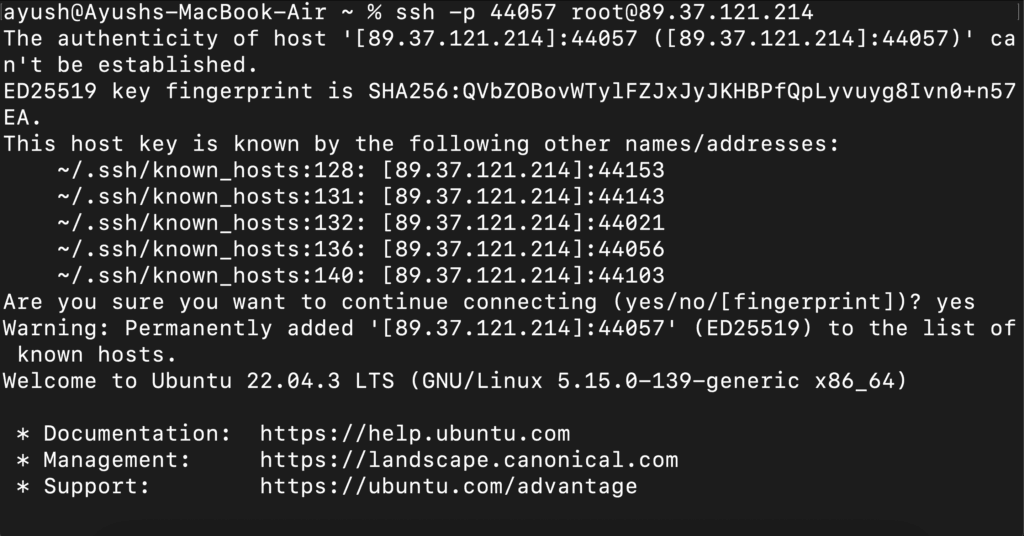Open the help.ubuntu.com documentation link
The width and height of the screenshot is (1024, 536).
point(414,434)
